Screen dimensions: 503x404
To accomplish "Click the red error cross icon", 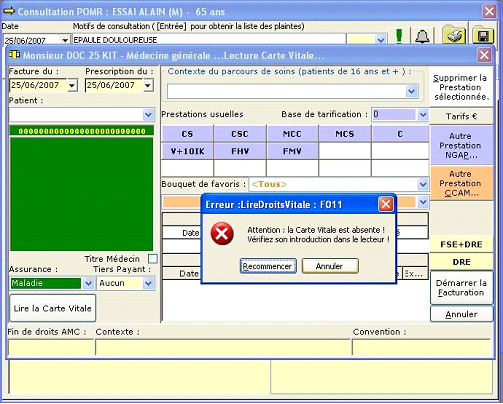I will point(222,234).
